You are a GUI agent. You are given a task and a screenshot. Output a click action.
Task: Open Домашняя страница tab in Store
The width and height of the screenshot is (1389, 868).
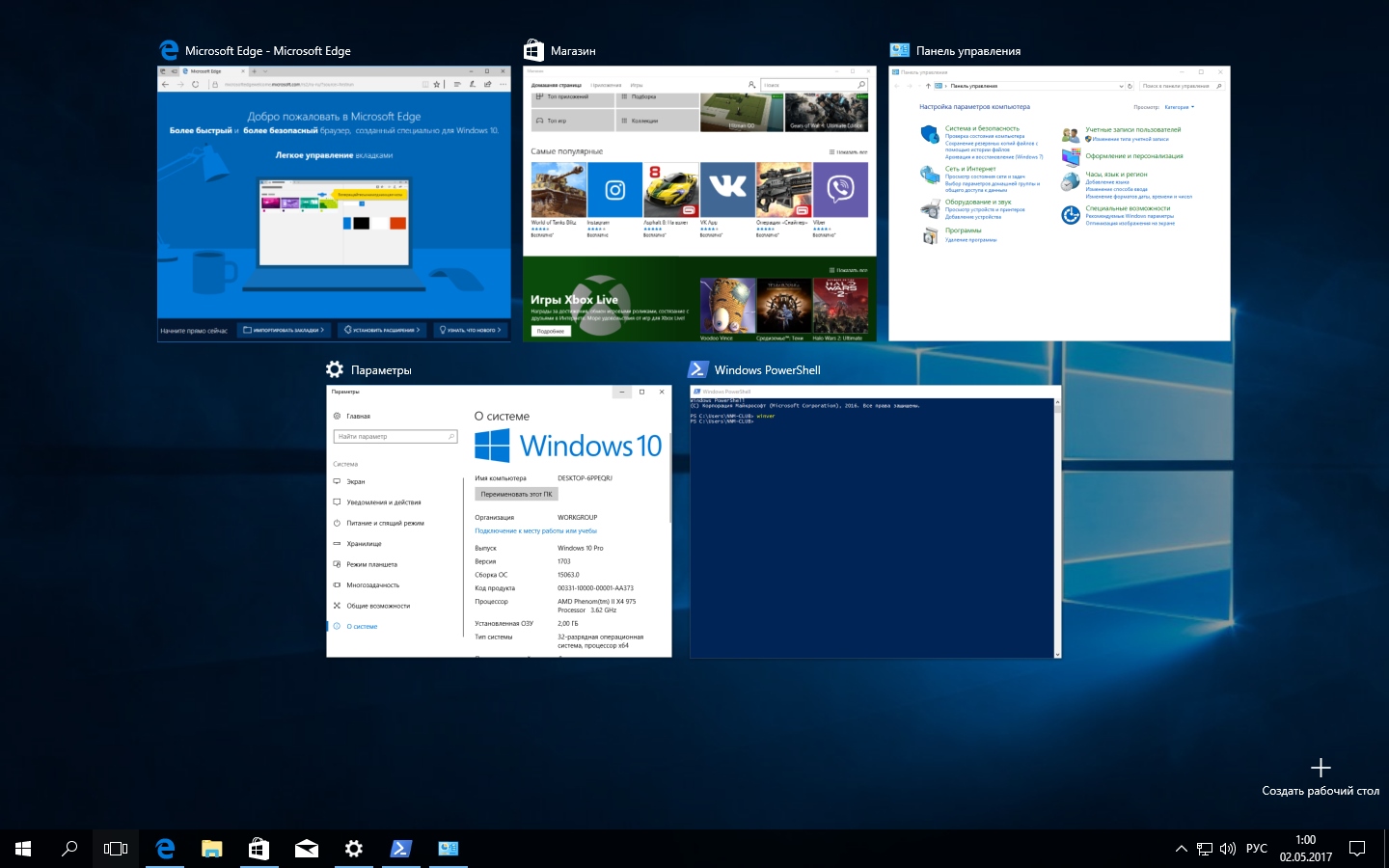tap(557, 85)
